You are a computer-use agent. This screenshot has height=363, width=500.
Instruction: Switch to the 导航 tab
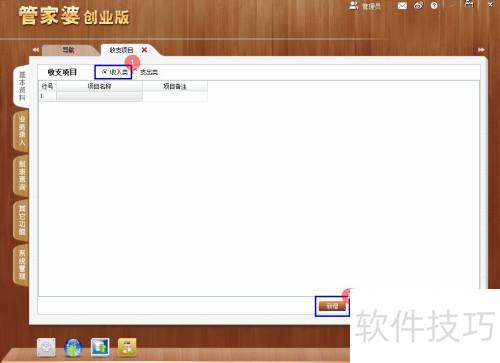click(69, 50)
